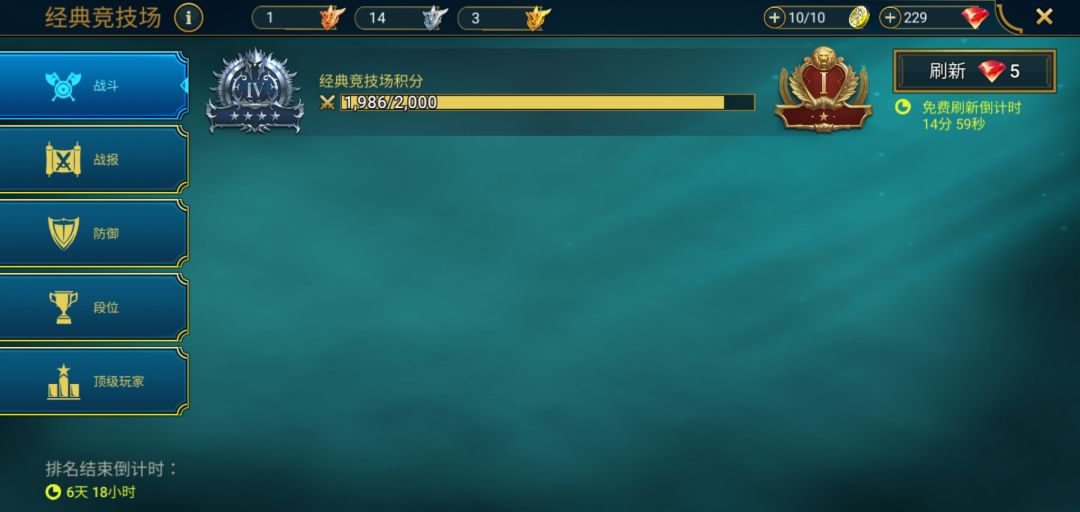Open the 战报 battle report tab

[93, 160]
